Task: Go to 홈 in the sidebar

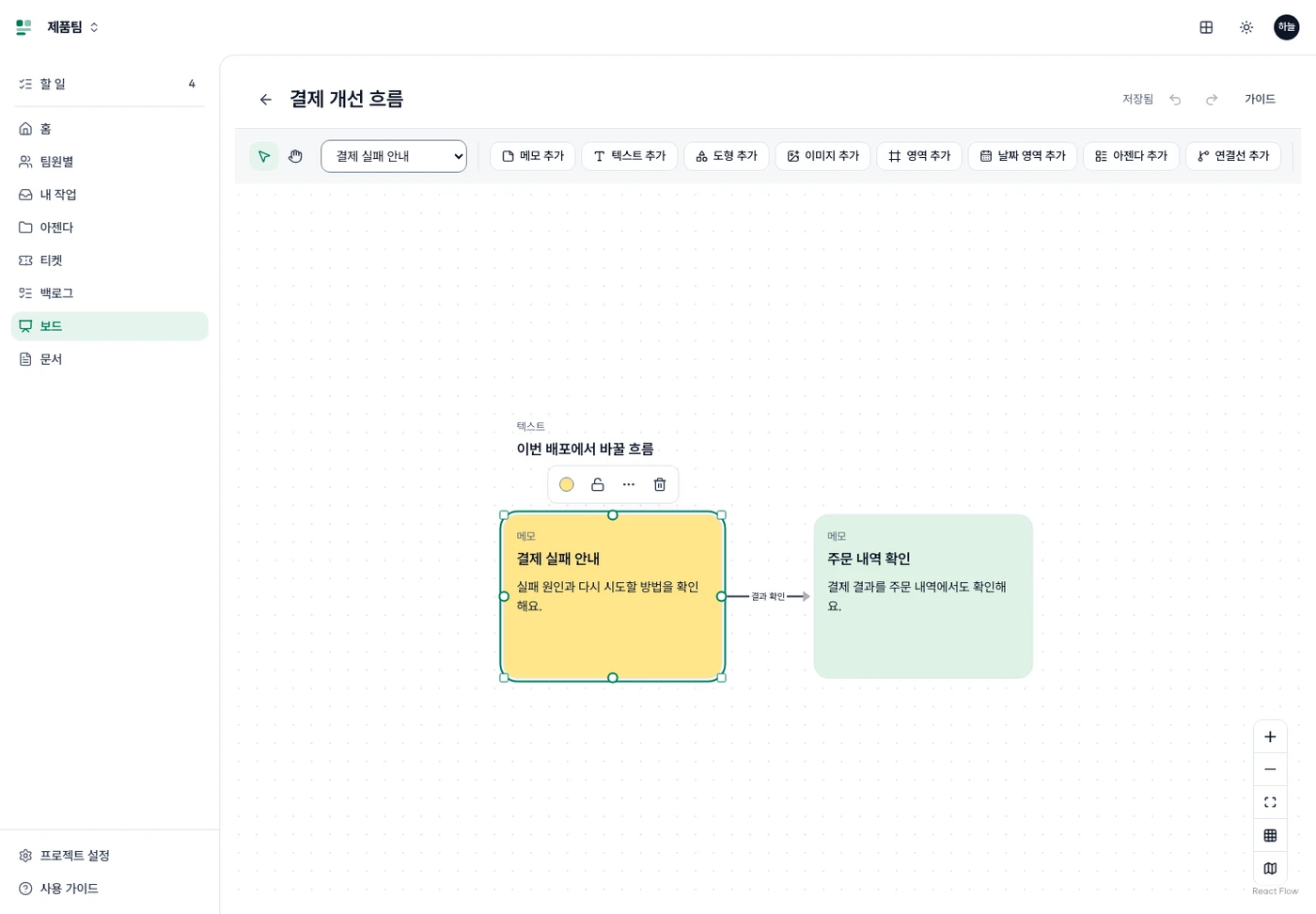Action: 109,129
